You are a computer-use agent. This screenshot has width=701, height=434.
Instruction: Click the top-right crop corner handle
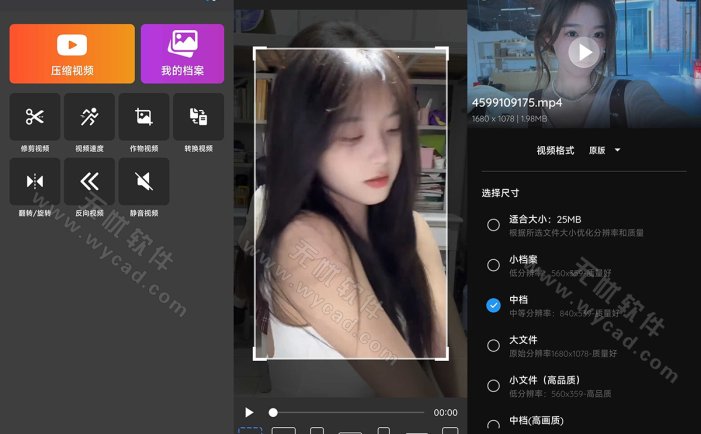444,51
